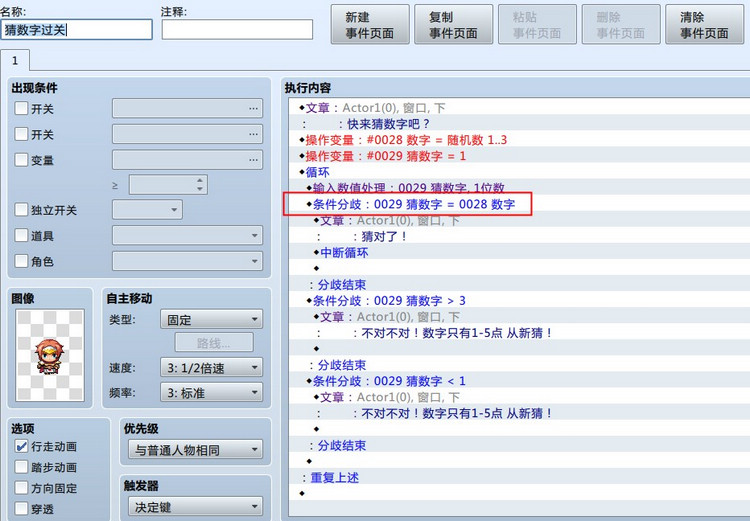Open 变量 selector ellipsis field
The height and width of the screenshot is (521, 750).
pyautogui.click(x=188, y=160)
